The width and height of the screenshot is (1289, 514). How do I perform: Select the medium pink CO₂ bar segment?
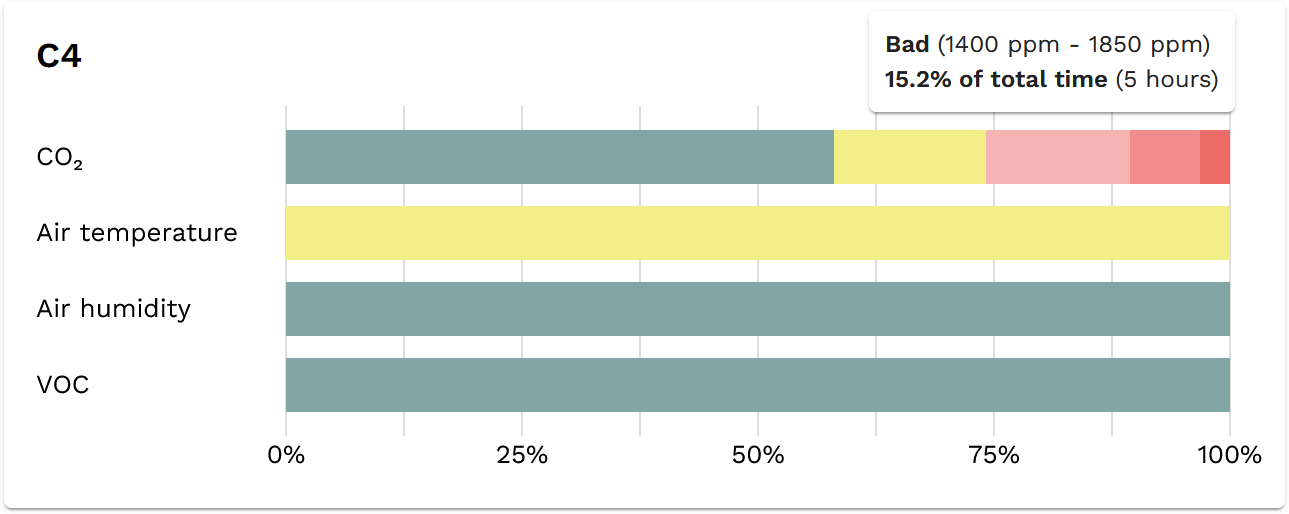click(x=1164, y=157)
